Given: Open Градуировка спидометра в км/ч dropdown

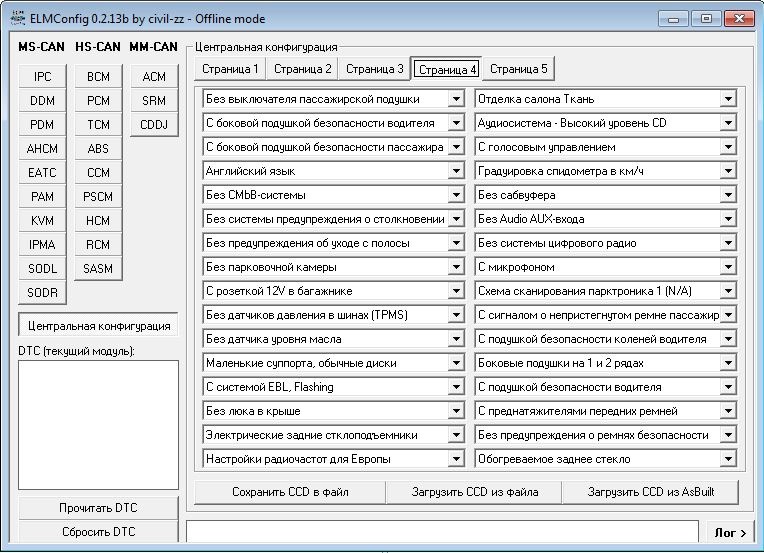Looking at the screenshot, I should (605, 171).
